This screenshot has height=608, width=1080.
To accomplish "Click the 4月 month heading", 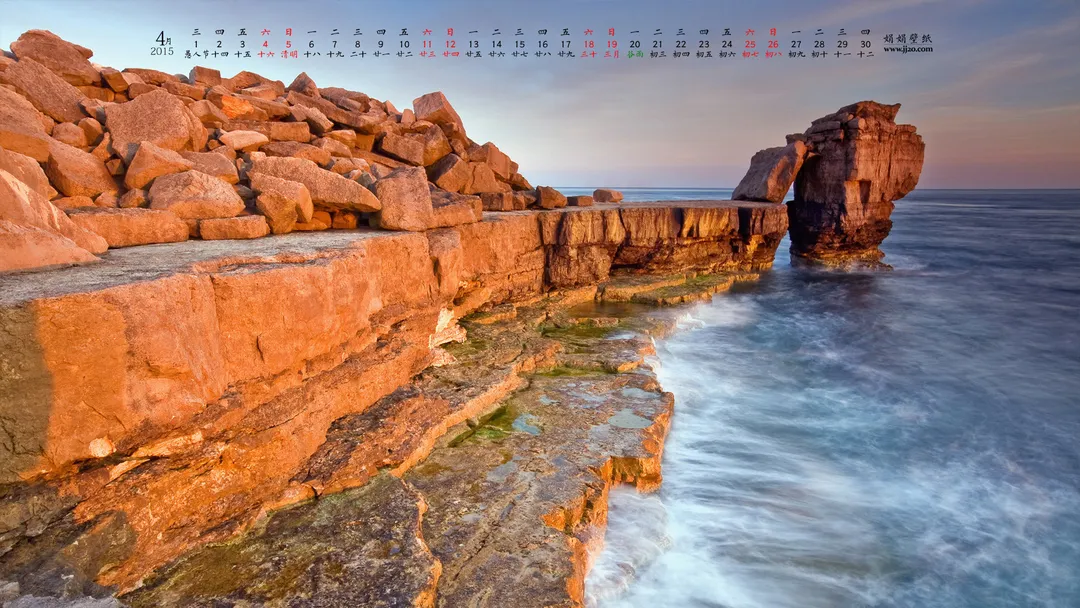I will [163, 38].
